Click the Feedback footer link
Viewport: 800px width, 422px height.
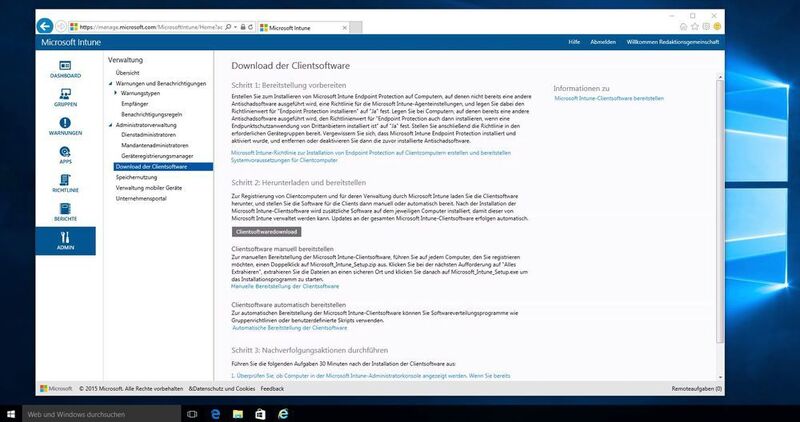pyautogui.click(x=272, y=389)
